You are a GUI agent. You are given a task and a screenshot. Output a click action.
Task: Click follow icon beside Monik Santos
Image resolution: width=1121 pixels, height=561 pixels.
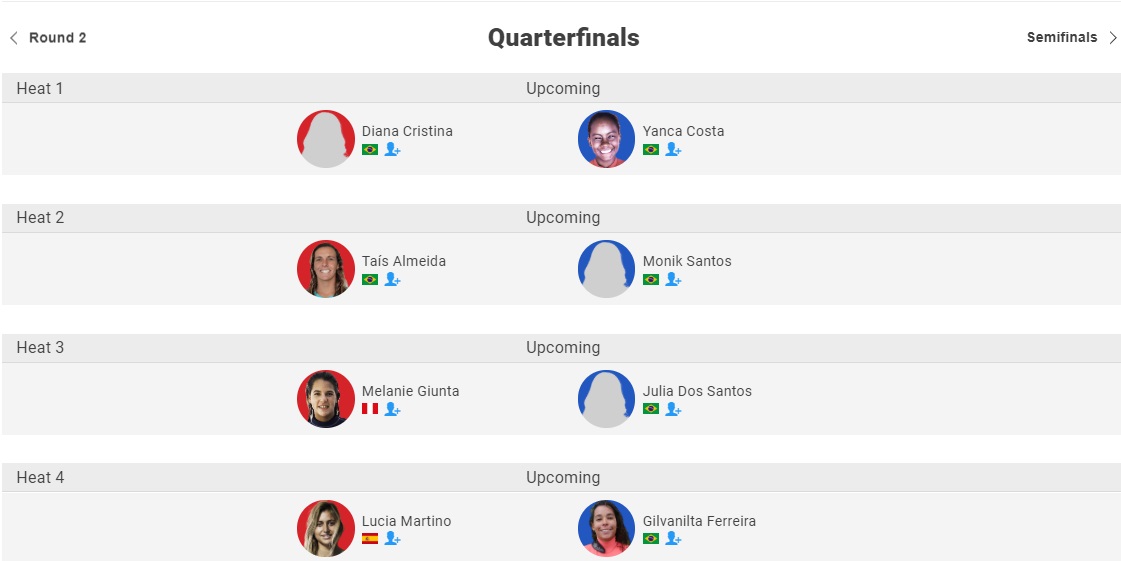[673, 279]
